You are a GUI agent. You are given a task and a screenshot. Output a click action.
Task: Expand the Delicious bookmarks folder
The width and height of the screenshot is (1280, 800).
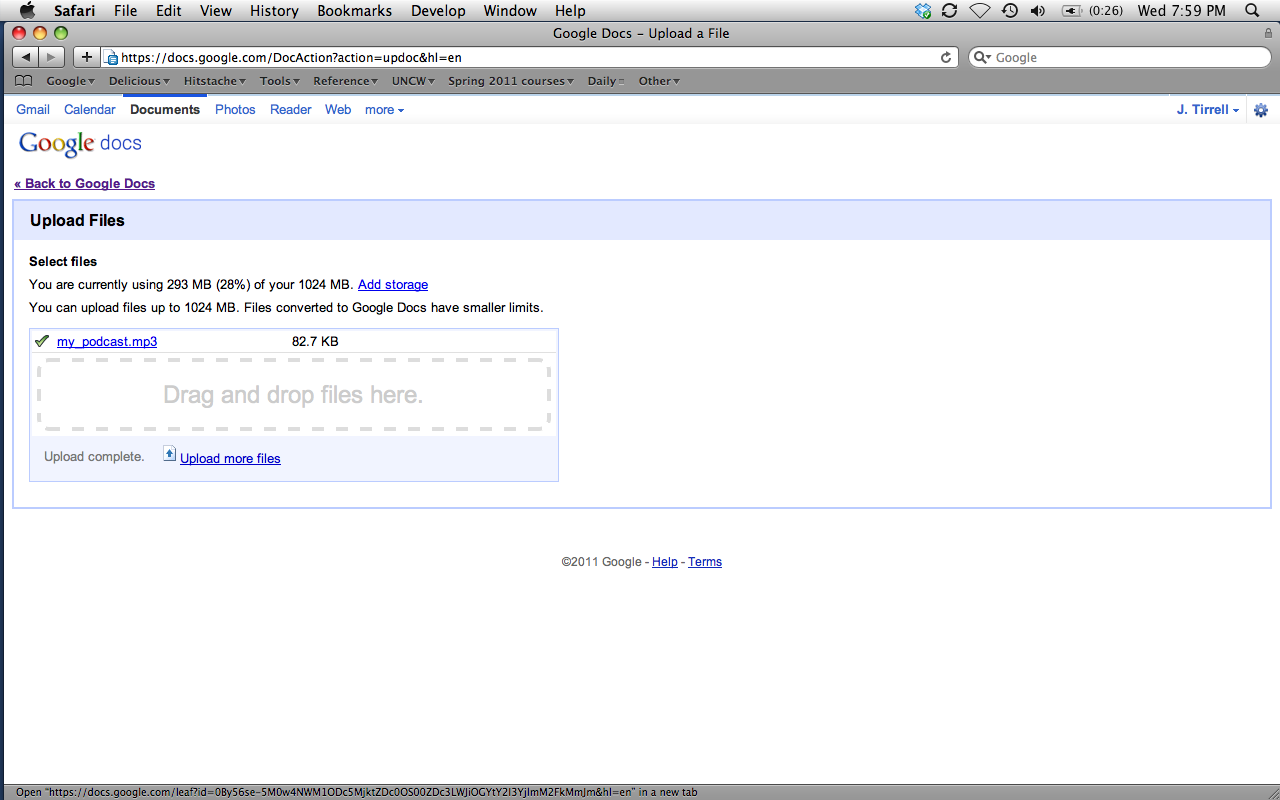point(139,81)
